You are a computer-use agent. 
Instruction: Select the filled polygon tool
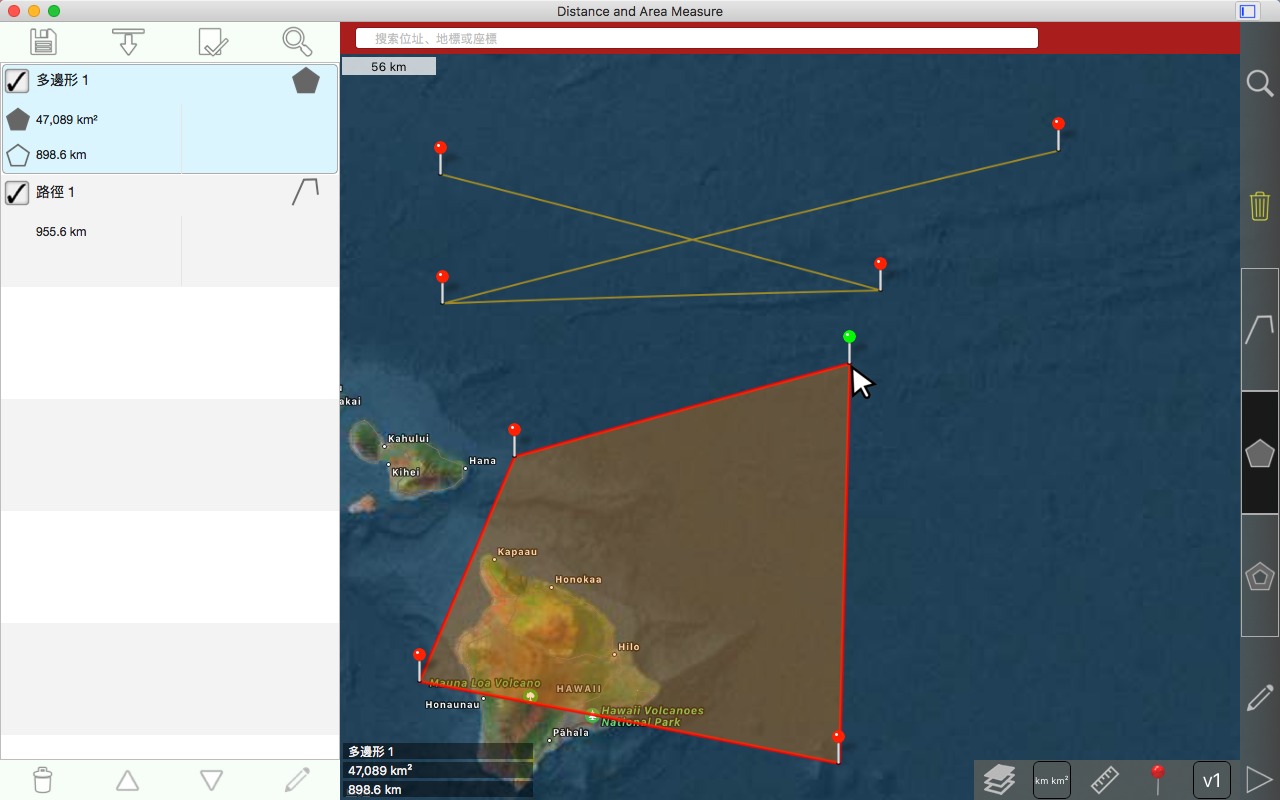[x=1259, y=453]
